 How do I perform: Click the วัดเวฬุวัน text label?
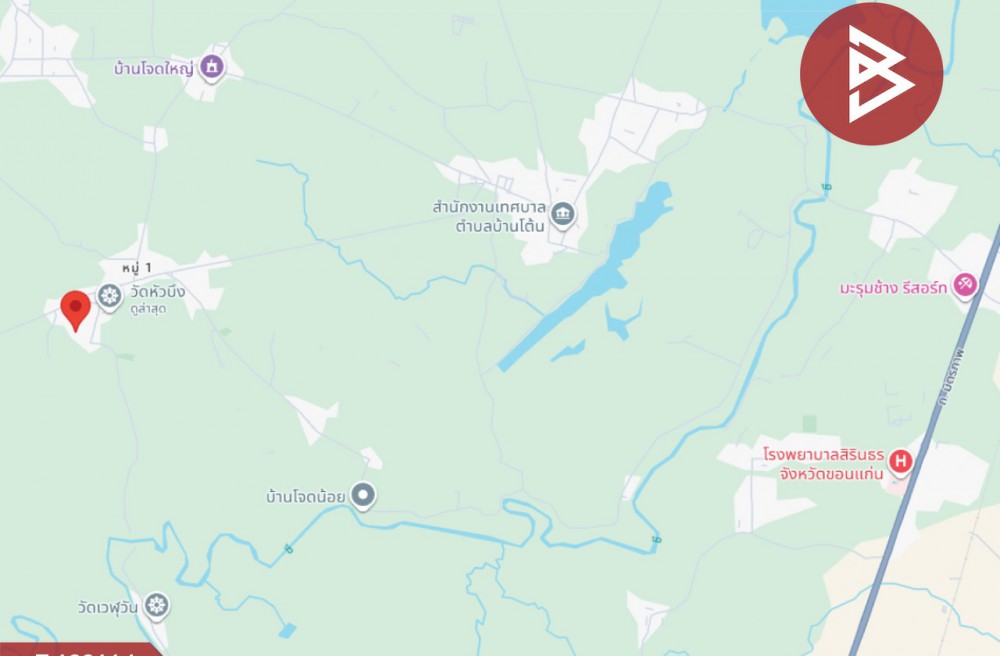point(107,608)
